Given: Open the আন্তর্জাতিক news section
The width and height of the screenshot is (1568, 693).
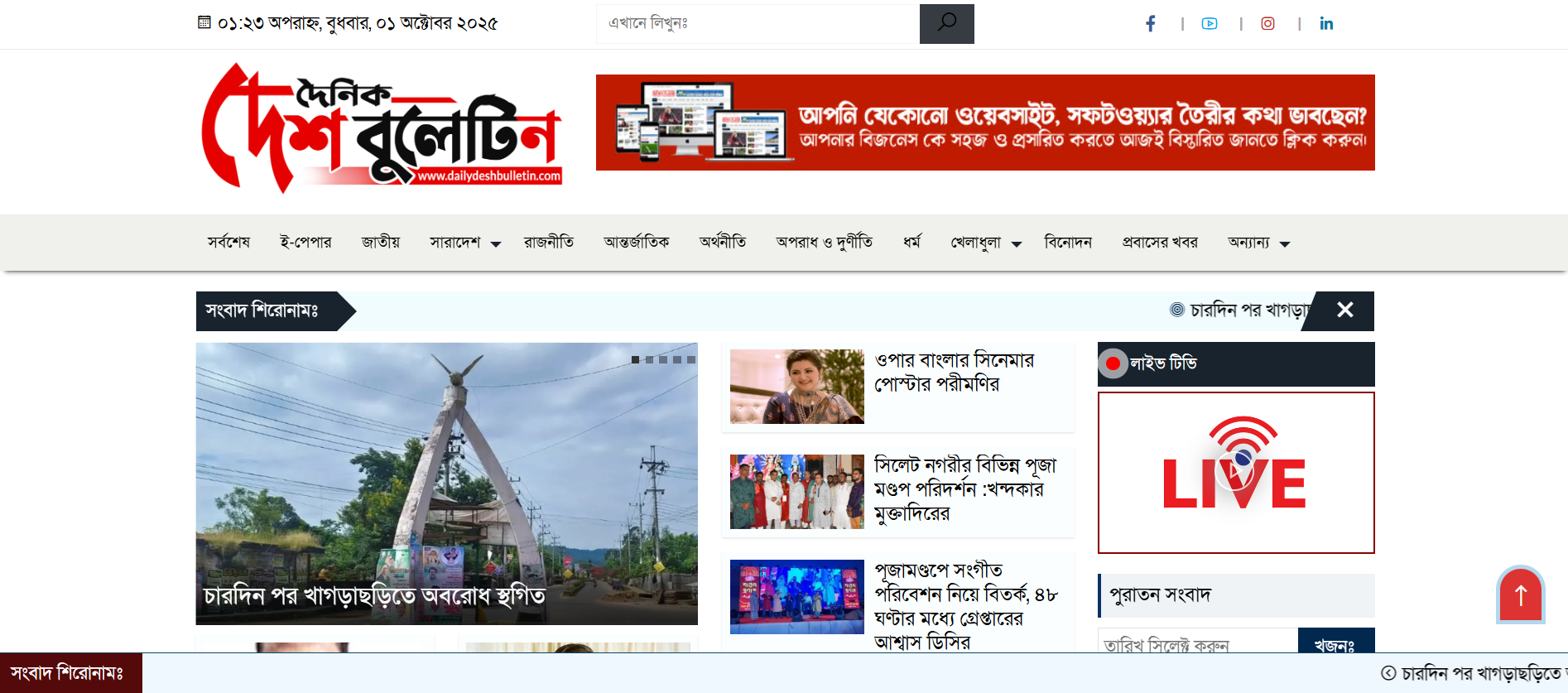Looking at the screenshot, I should (636, 243).
